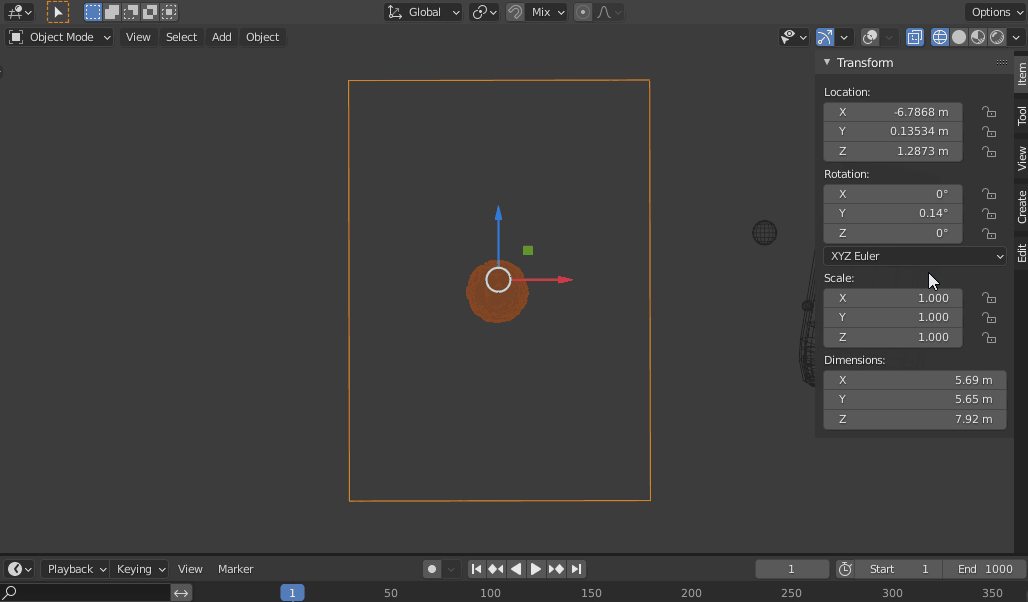Enable automatic keyframe recording on the timeline
The height and width of the screenshot is (602, 1028).
click(430, 568)
